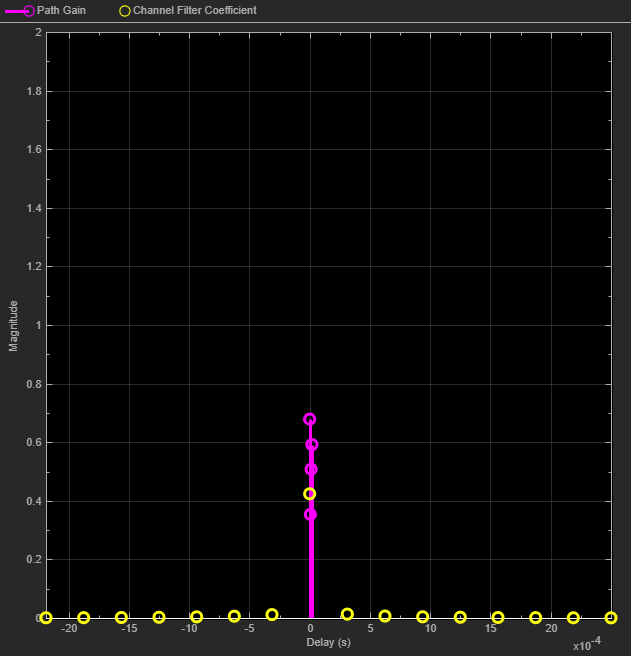Image resolution: width=631 pixels, height=656 pixels.
Task: Click the y-axis tick label 2
Action: (x=38, y=32)
